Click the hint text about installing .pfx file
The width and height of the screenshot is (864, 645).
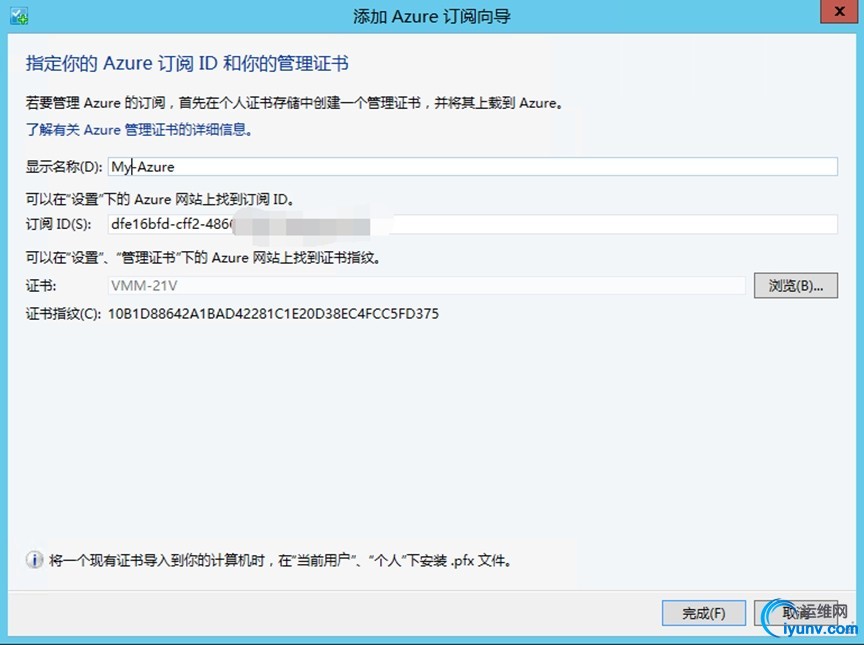[281, 561]
